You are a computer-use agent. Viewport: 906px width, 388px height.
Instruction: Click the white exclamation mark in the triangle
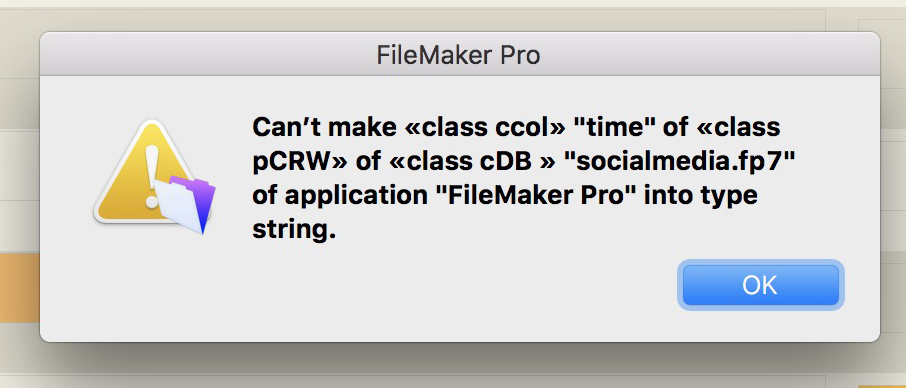point(153,176)
